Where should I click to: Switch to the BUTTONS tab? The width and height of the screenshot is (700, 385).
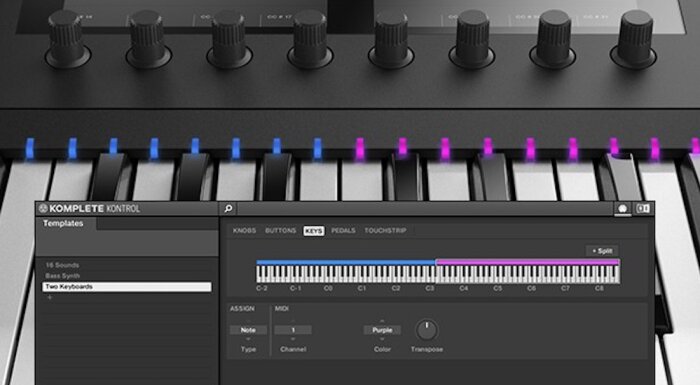tap(281, 230)
